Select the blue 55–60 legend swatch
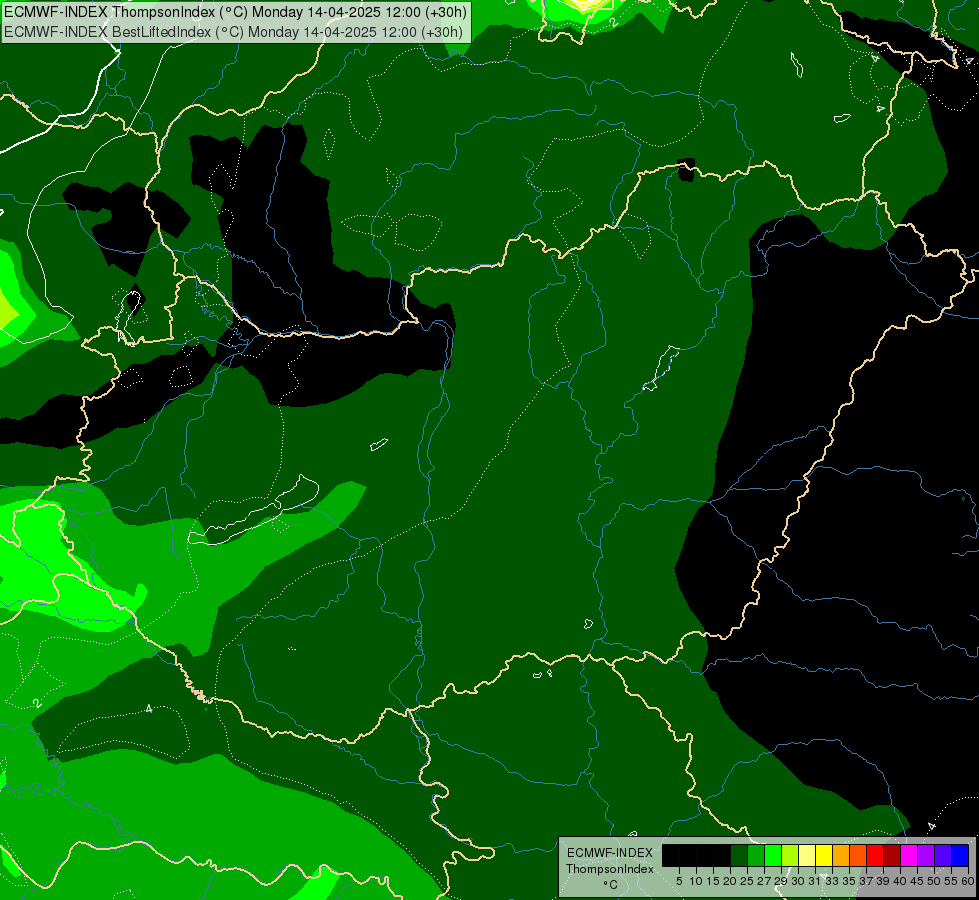The image size is (979, 900). pos(960,855)
